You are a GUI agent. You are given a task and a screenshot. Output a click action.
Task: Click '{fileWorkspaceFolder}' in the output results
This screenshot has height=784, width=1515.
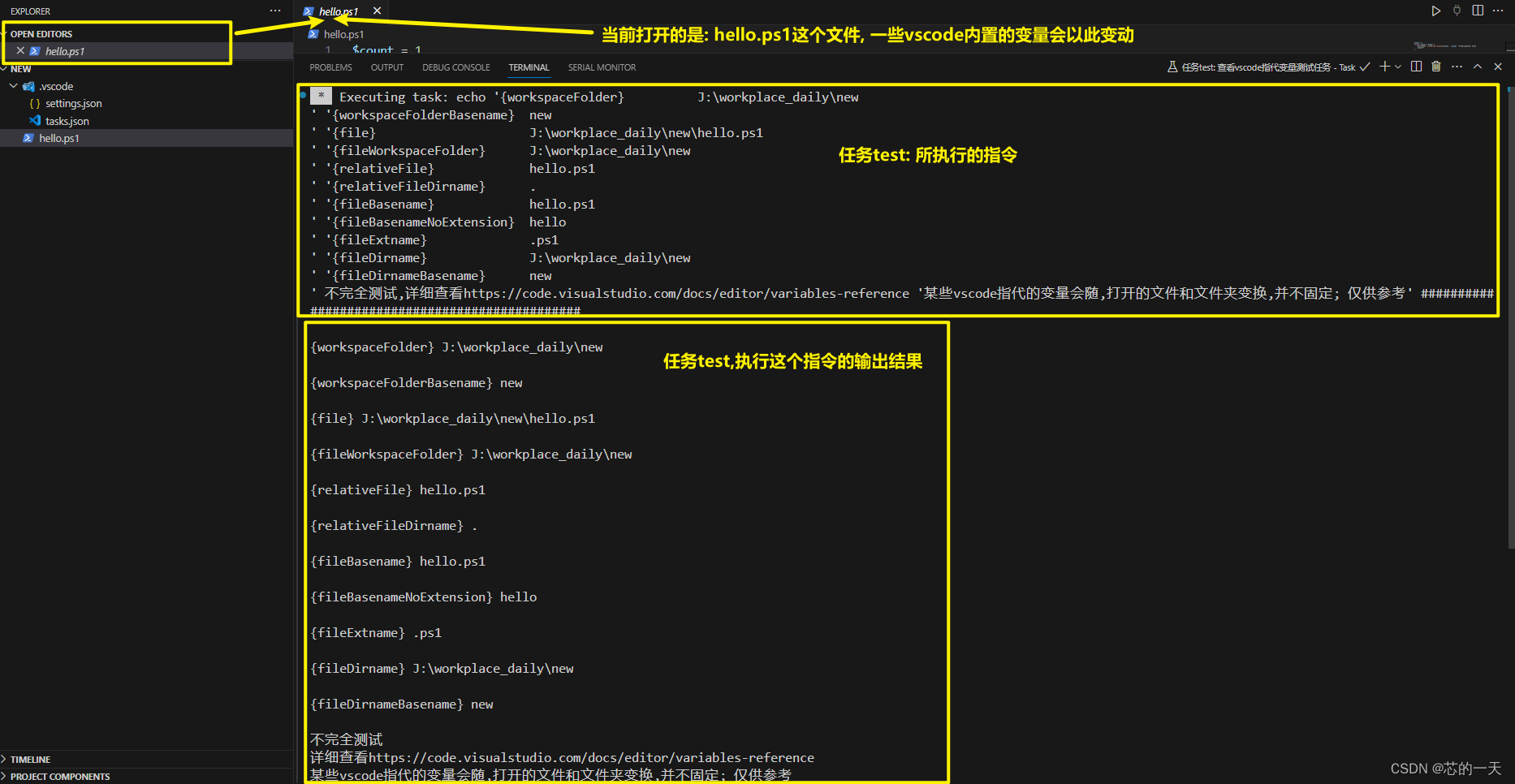click(x=386, y=454)
